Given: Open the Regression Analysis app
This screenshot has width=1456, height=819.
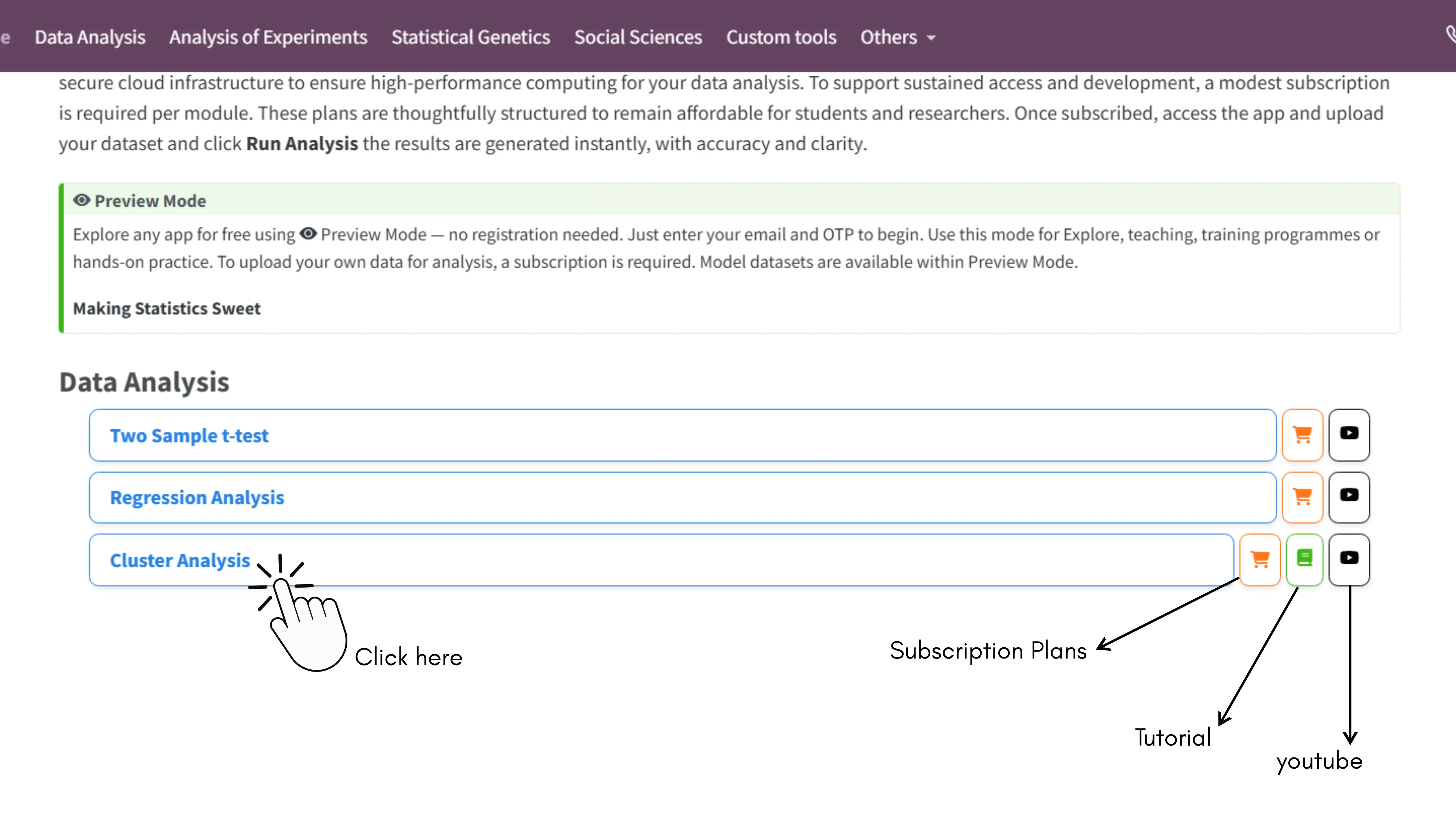Looking at the screenshot, I should (x=197, y=497).
